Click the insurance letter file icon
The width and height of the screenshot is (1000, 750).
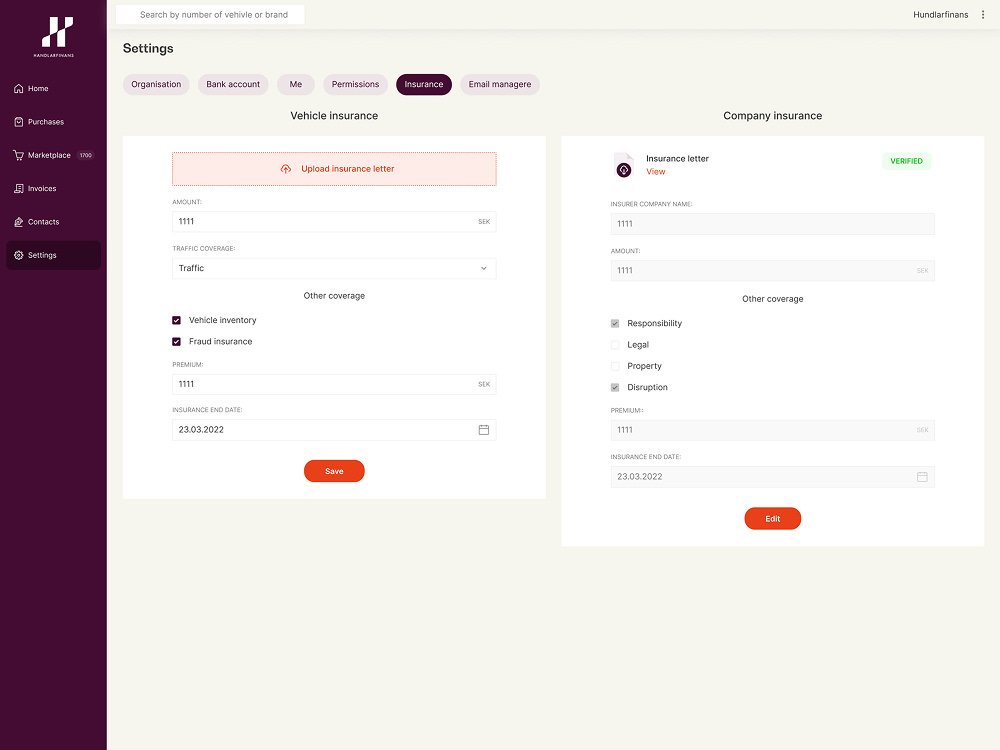(x=624, y=165)
